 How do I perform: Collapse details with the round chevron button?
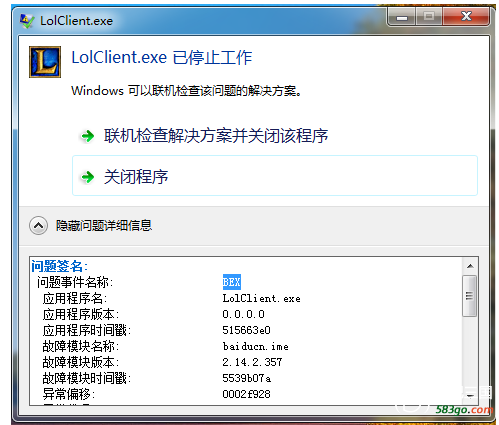pos(38,226)
